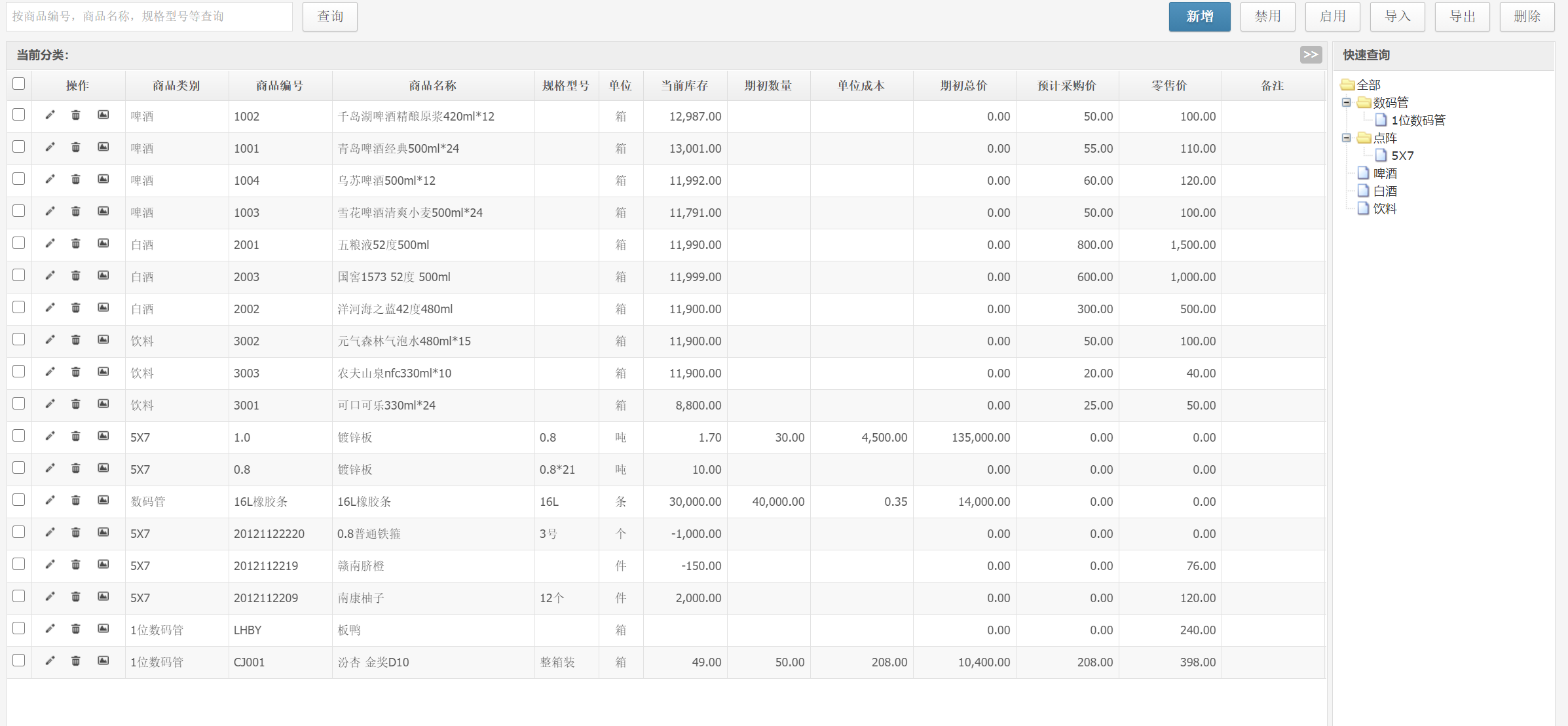Click the 删除 button
The width and height of the screenshot is (1568, 726).
click(1527, 16)
